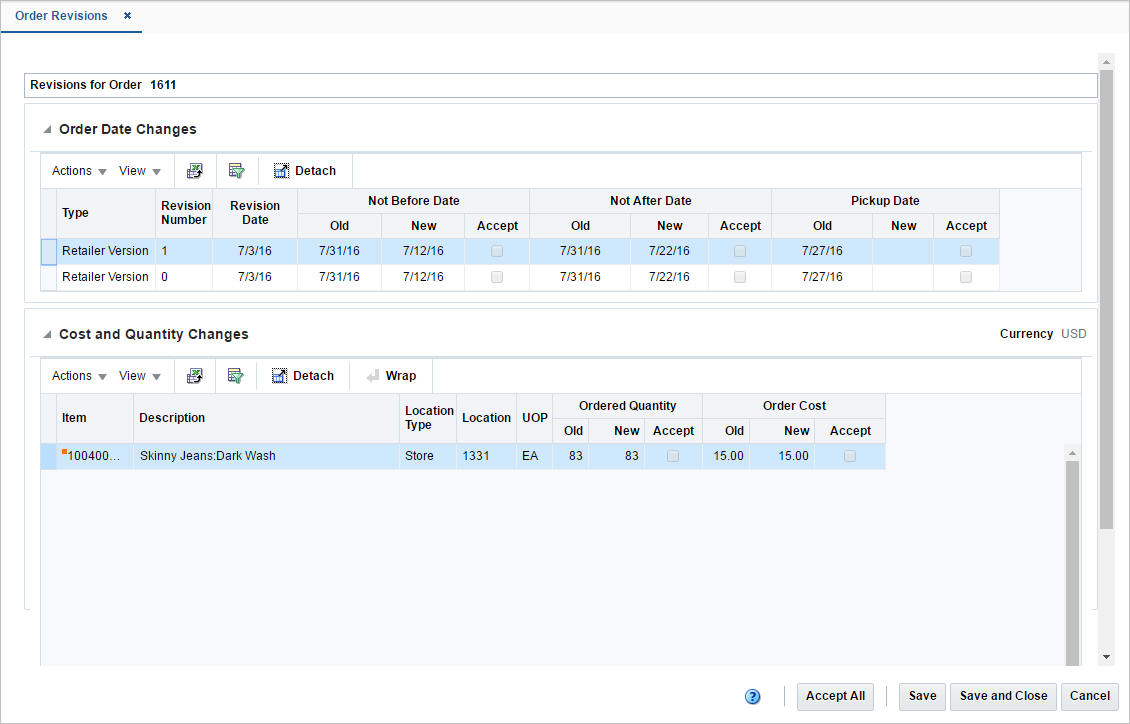Open Actions dropdown in Order Date Changes
Image resolution: width=1130 pixels, height=724 pixels.
click(x=79, y=171)
